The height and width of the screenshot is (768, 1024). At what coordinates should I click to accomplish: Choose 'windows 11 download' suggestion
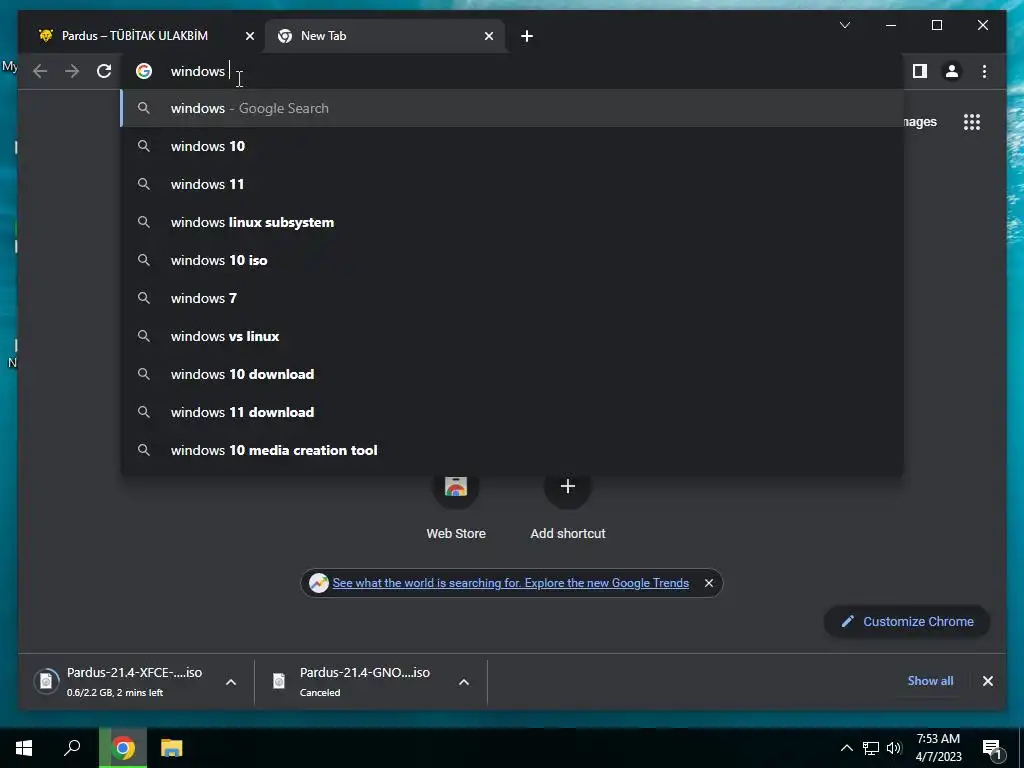click(x=513, y=412)
